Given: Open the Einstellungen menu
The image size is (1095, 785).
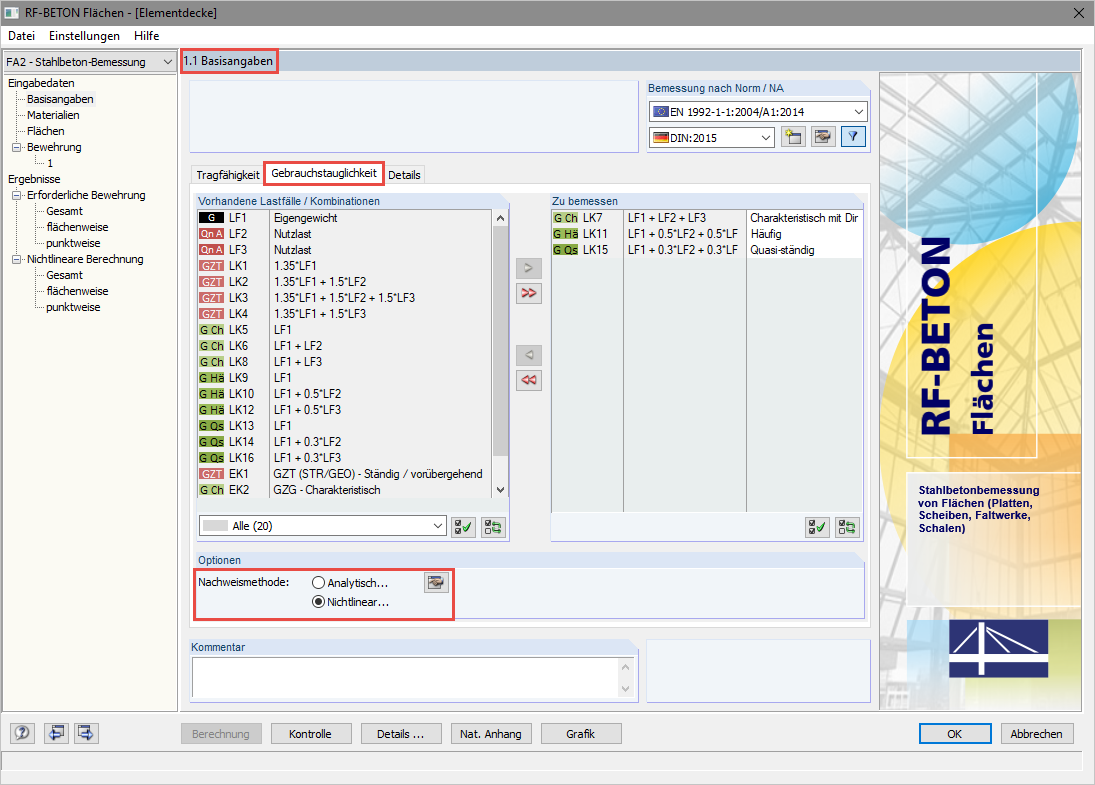Looking at the screenshot, I should (x=84, y=36).
